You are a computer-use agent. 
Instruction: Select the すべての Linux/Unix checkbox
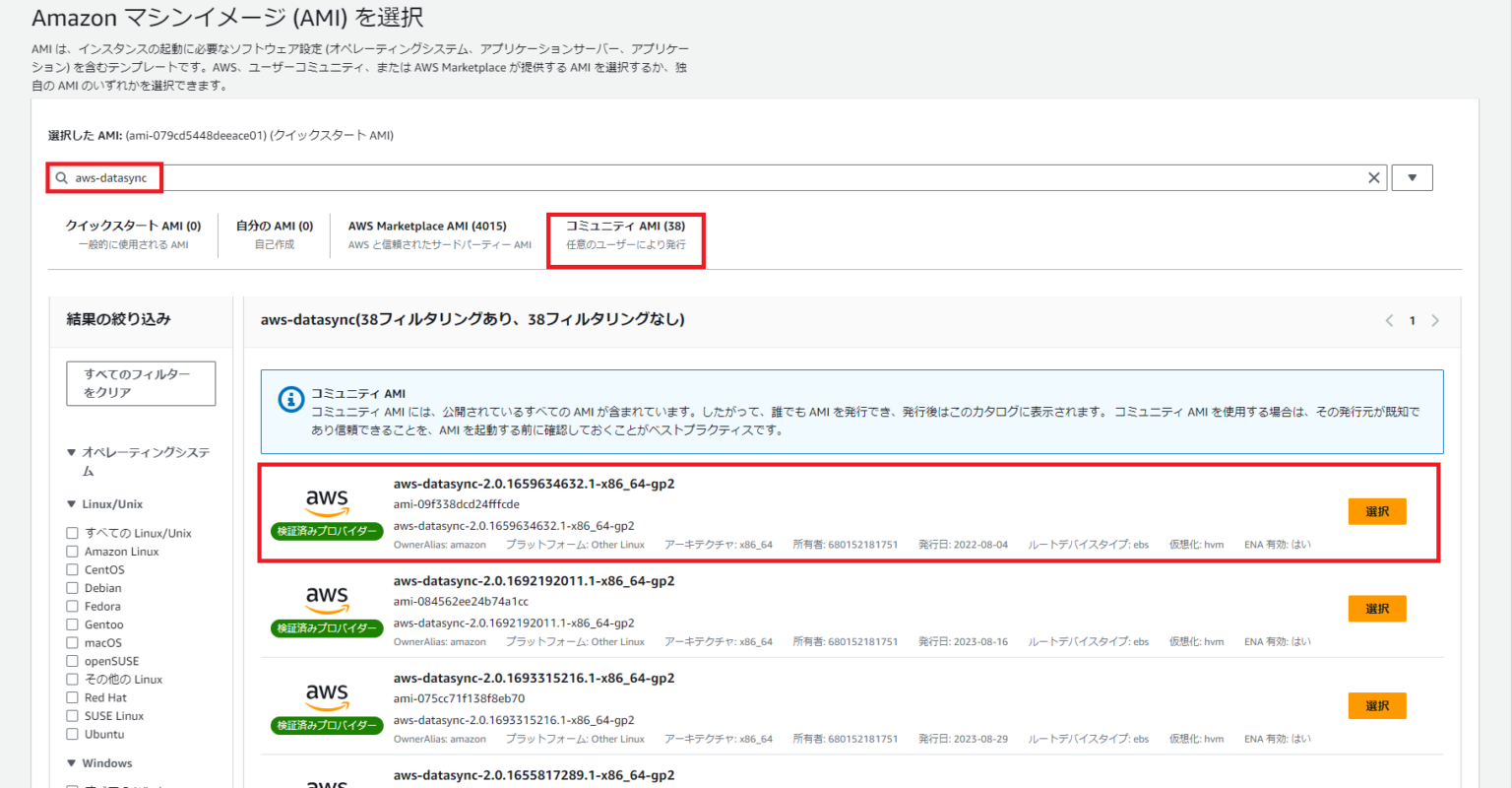tap(70, 532)
